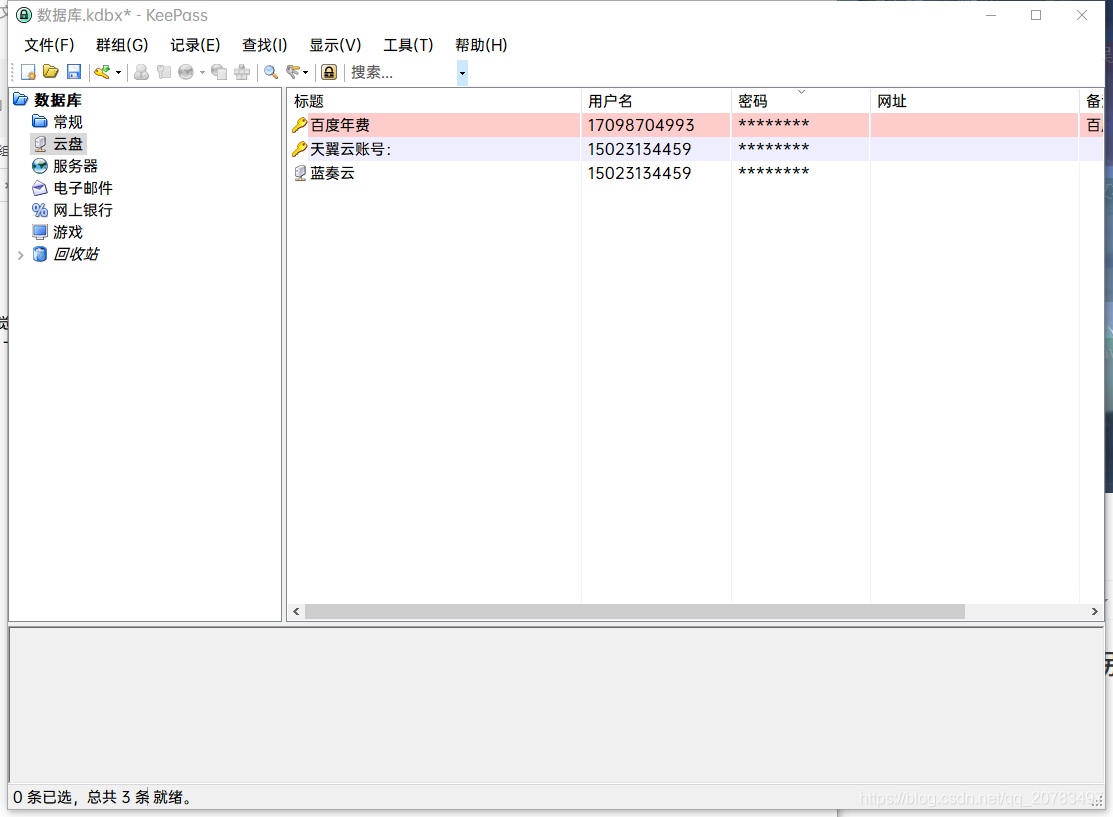Click the Copy User Name toolbar icon
The width and height of the screenshot is (1113, 817).
click(141, 72)
